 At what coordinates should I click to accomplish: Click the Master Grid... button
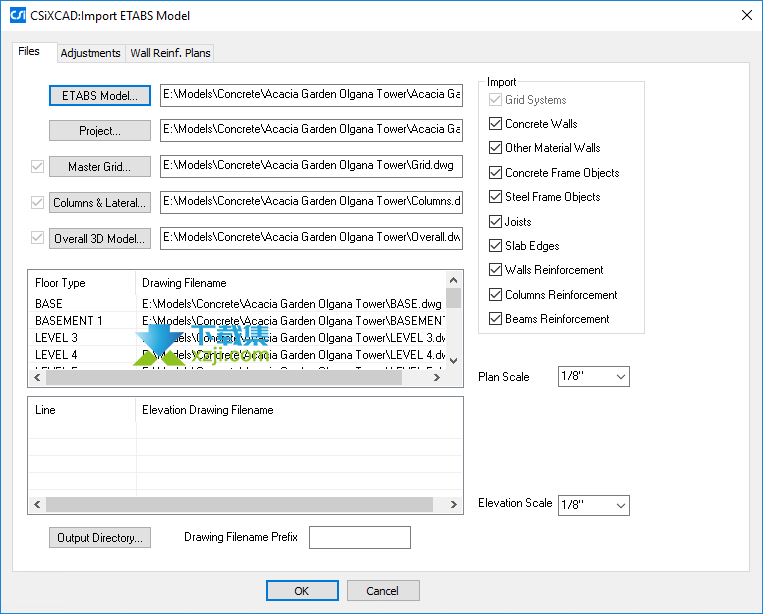tap(100, 167)
